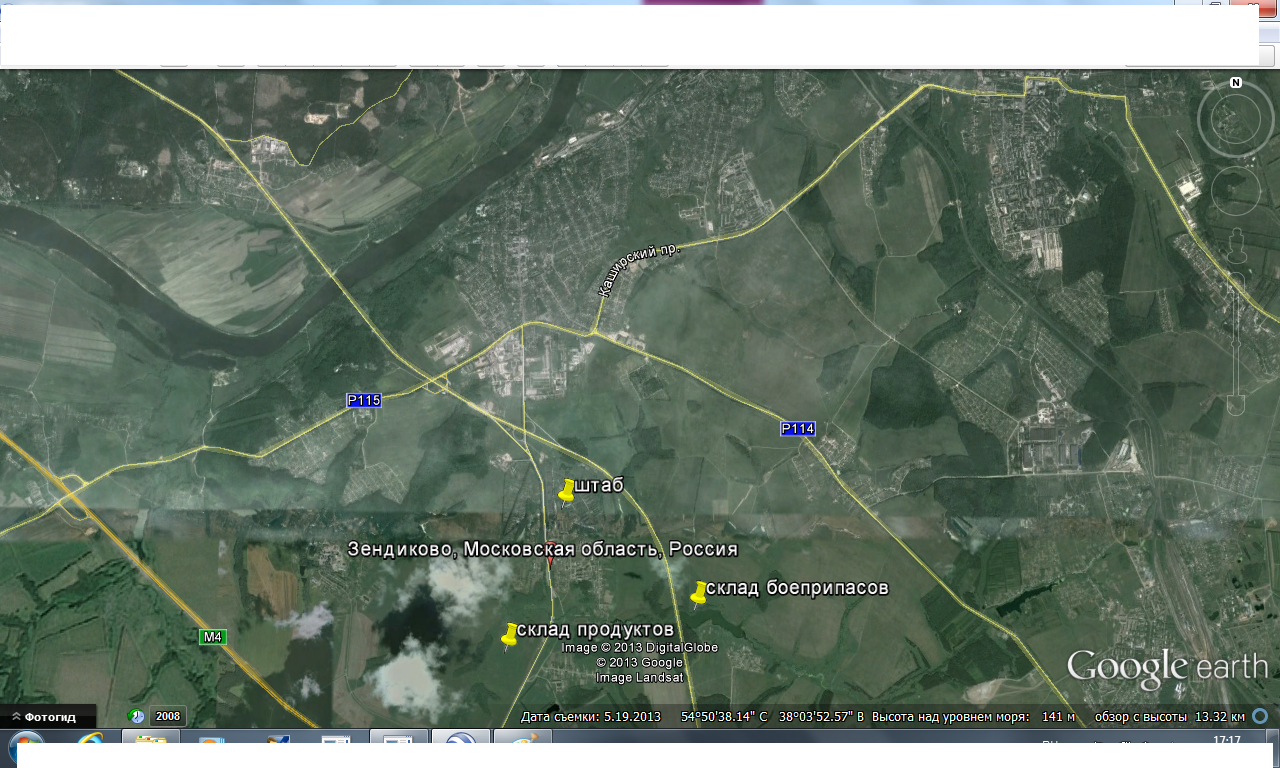1280x768 pixels.
Task: Click the Street View pegman icon
Action: [x=1236, y=246]
